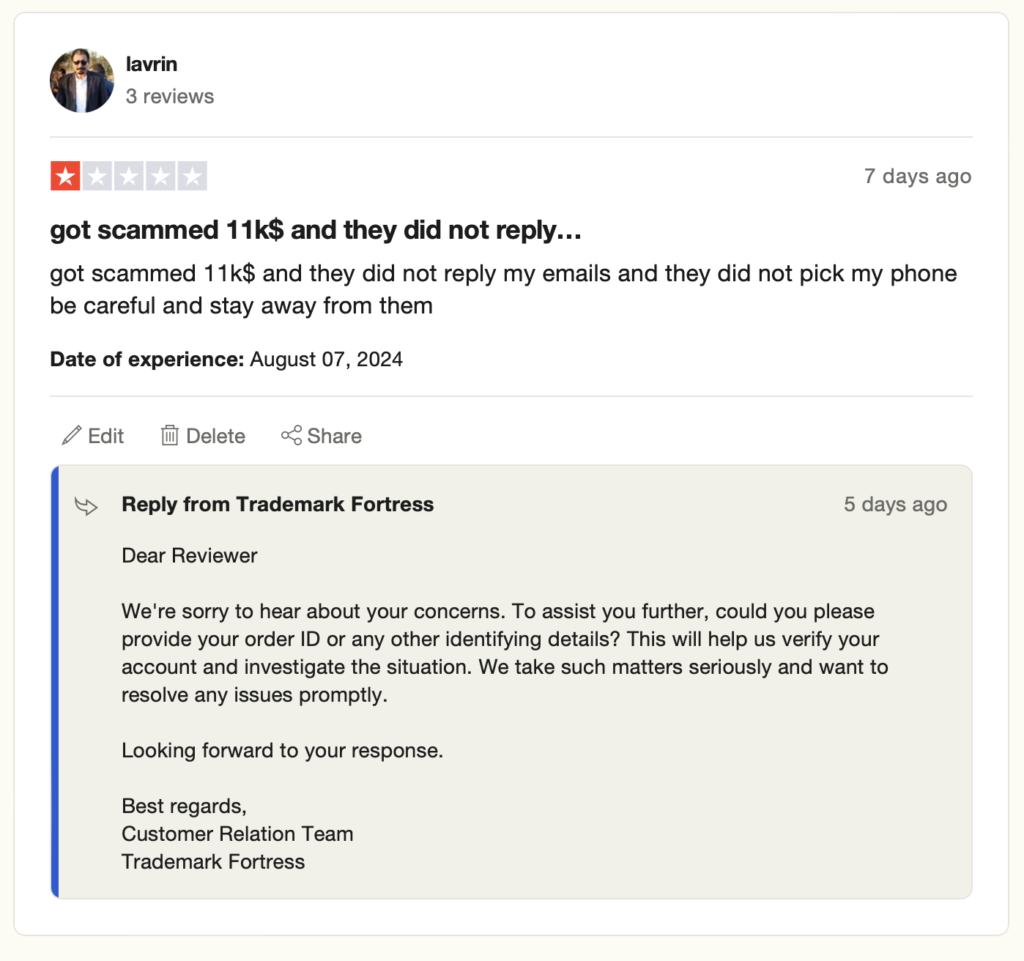Viewport: 1024px width, 961px height.
Task: Click the "7 days ago" review timestamp
Action: pyautogui.click(x=917, y=177)
